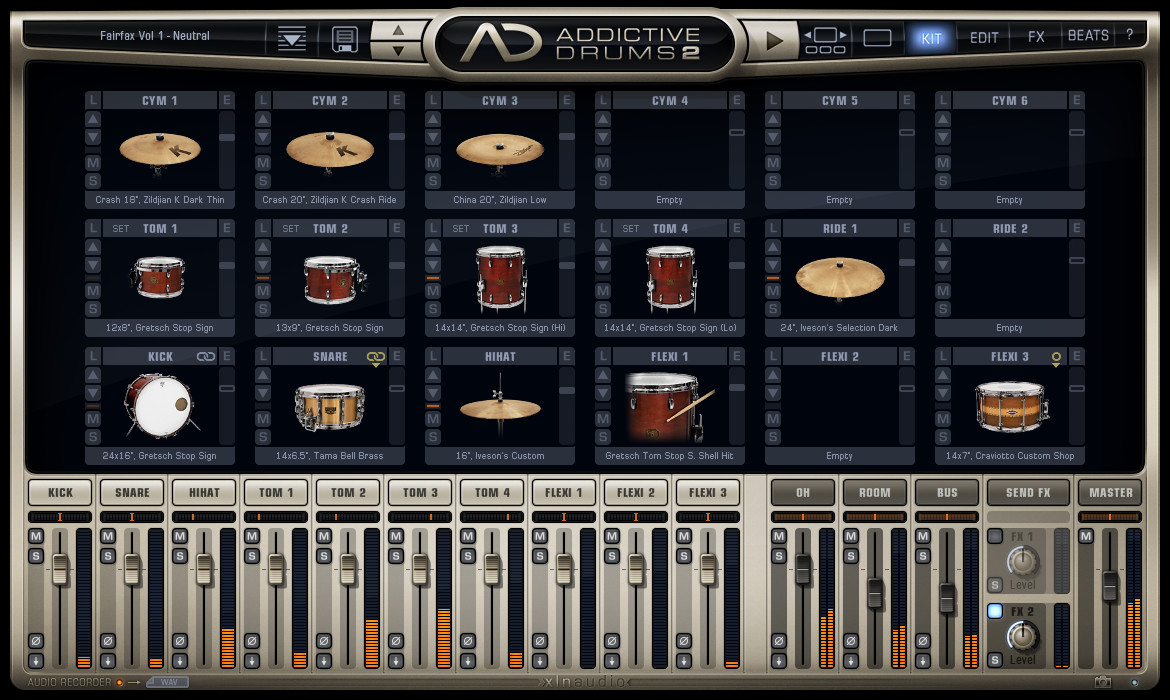Select the ROOM mixer channel button
1170x700 pixels.
[x=875, y=493]
